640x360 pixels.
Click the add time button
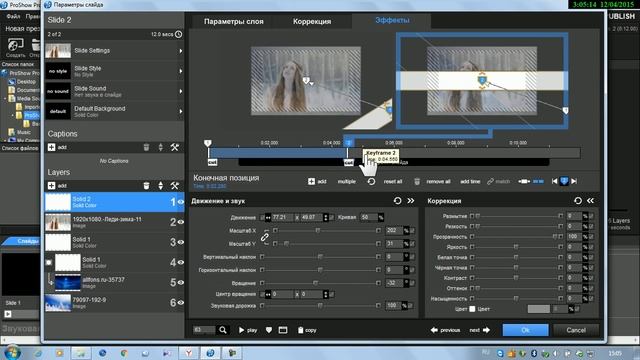point(470,181)
